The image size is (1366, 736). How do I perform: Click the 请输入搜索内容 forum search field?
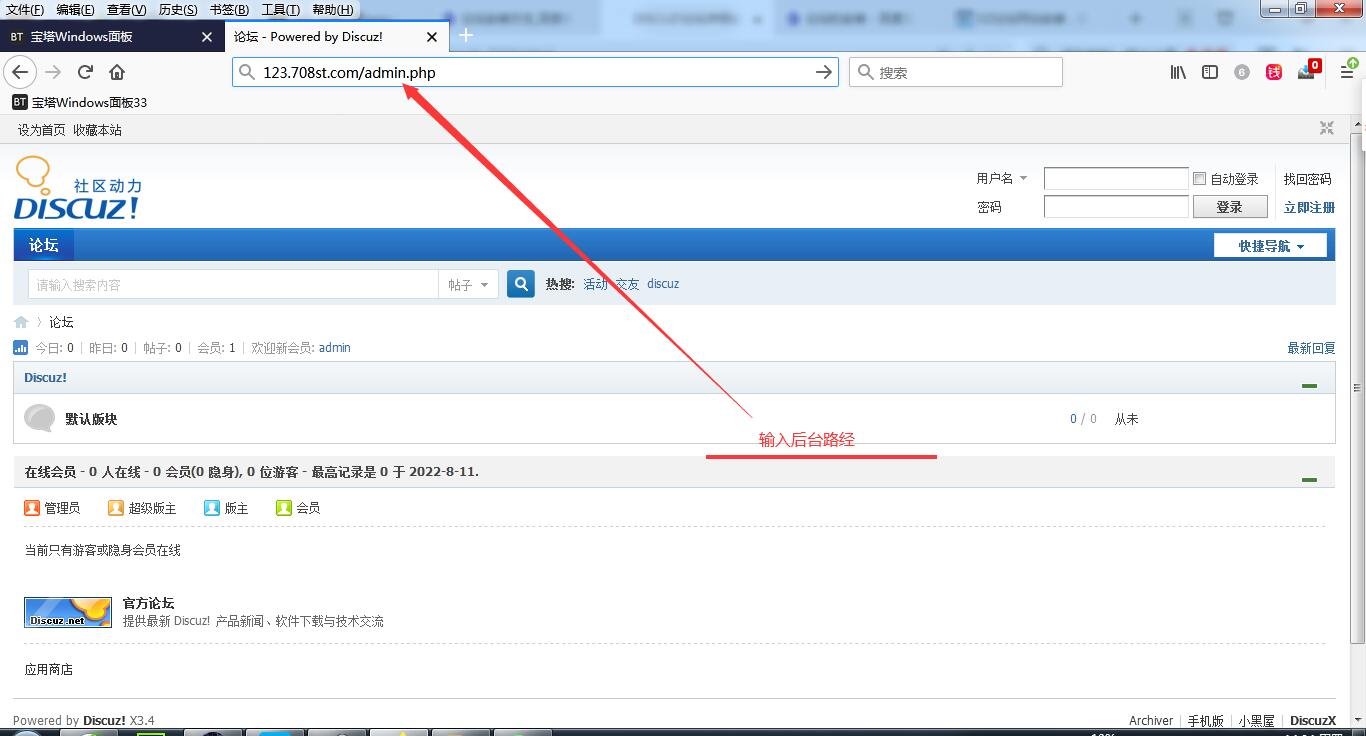[233, 285]
